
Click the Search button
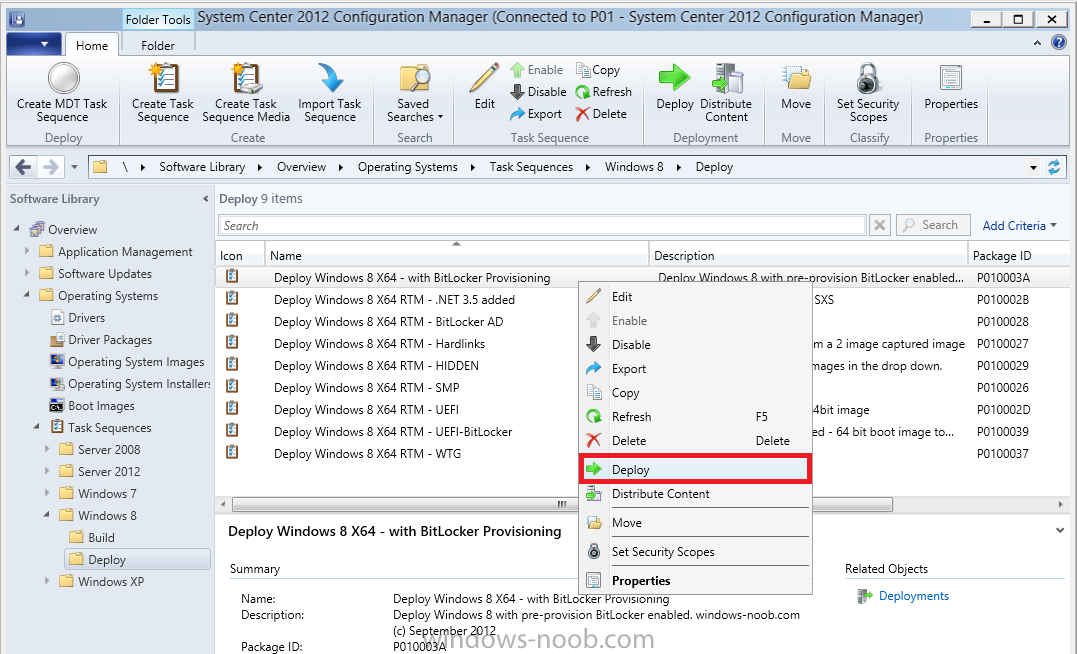click(x=933, y=225)
